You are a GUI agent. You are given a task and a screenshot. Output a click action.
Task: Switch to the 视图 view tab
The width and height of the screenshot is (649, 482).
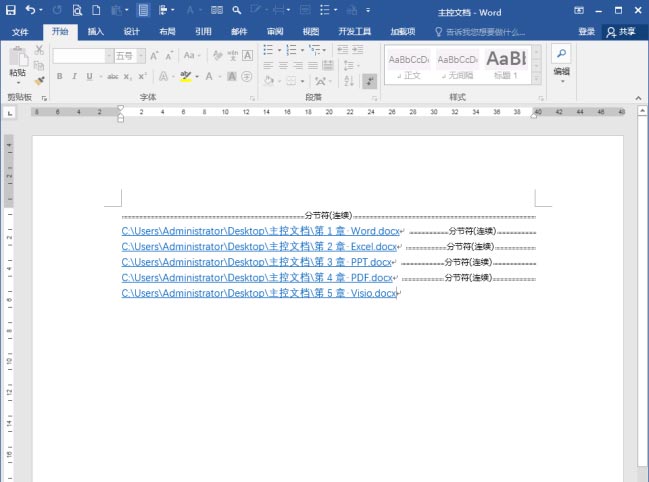point(311,31)
